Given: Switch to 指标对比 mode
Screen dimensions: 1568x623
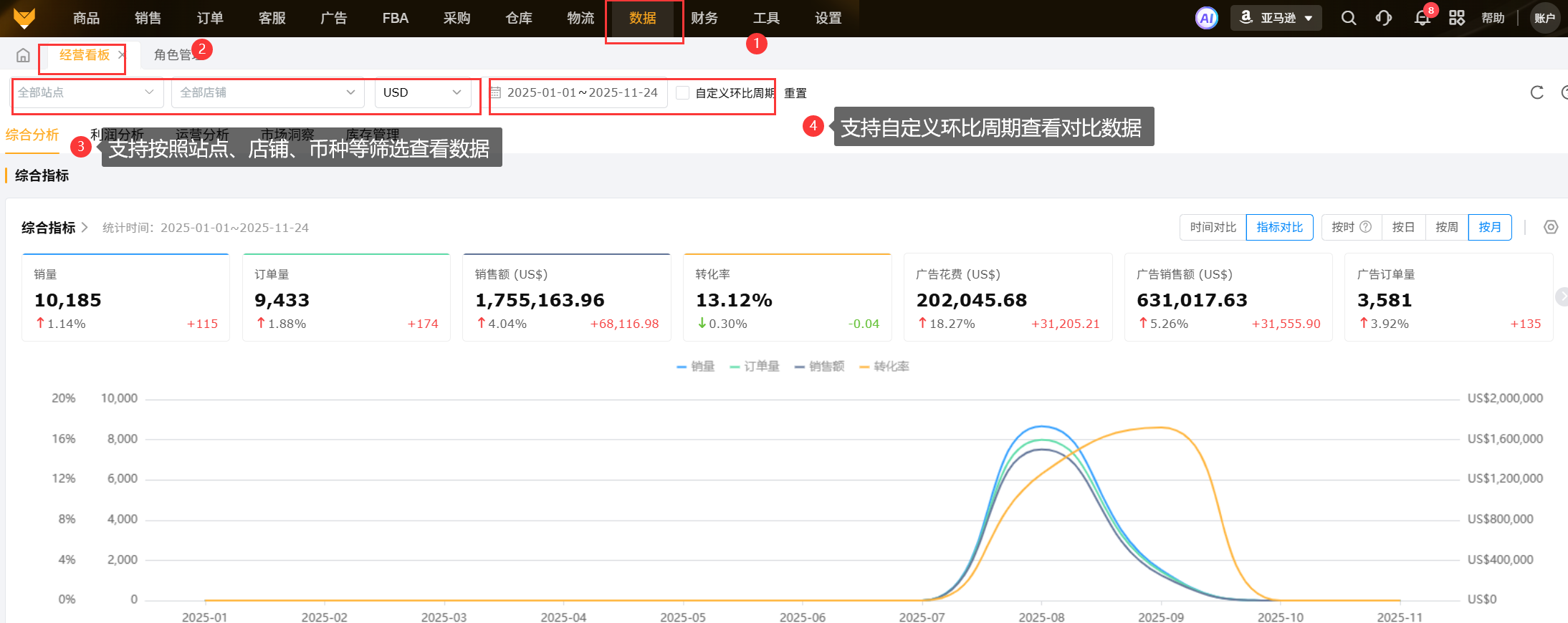Looking at the screenshot, I should tap(1280, 227).
